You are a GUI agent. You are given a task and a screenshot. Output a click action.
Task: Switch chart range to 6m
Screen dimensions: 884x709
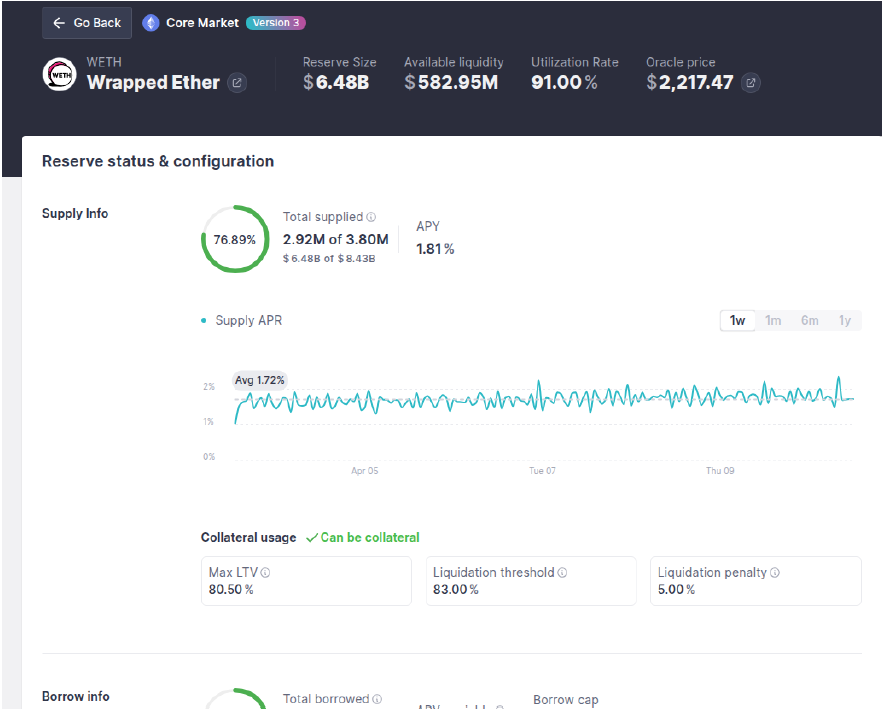coord(809,321)
